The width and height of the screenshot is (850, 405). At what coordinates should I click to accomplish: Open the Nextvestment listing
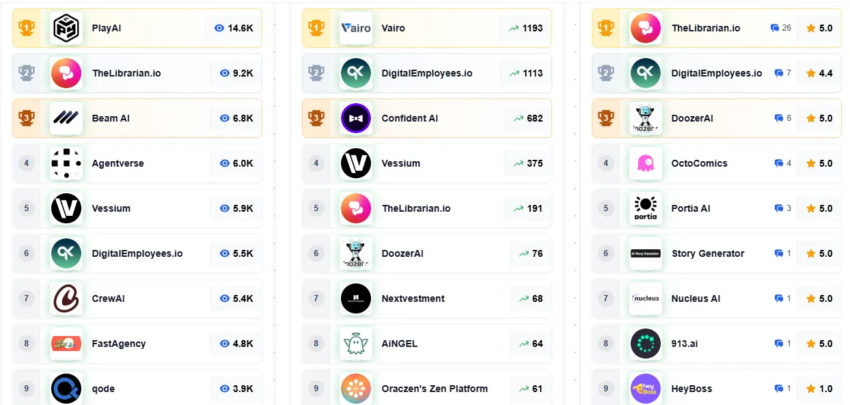click(413, 299)
